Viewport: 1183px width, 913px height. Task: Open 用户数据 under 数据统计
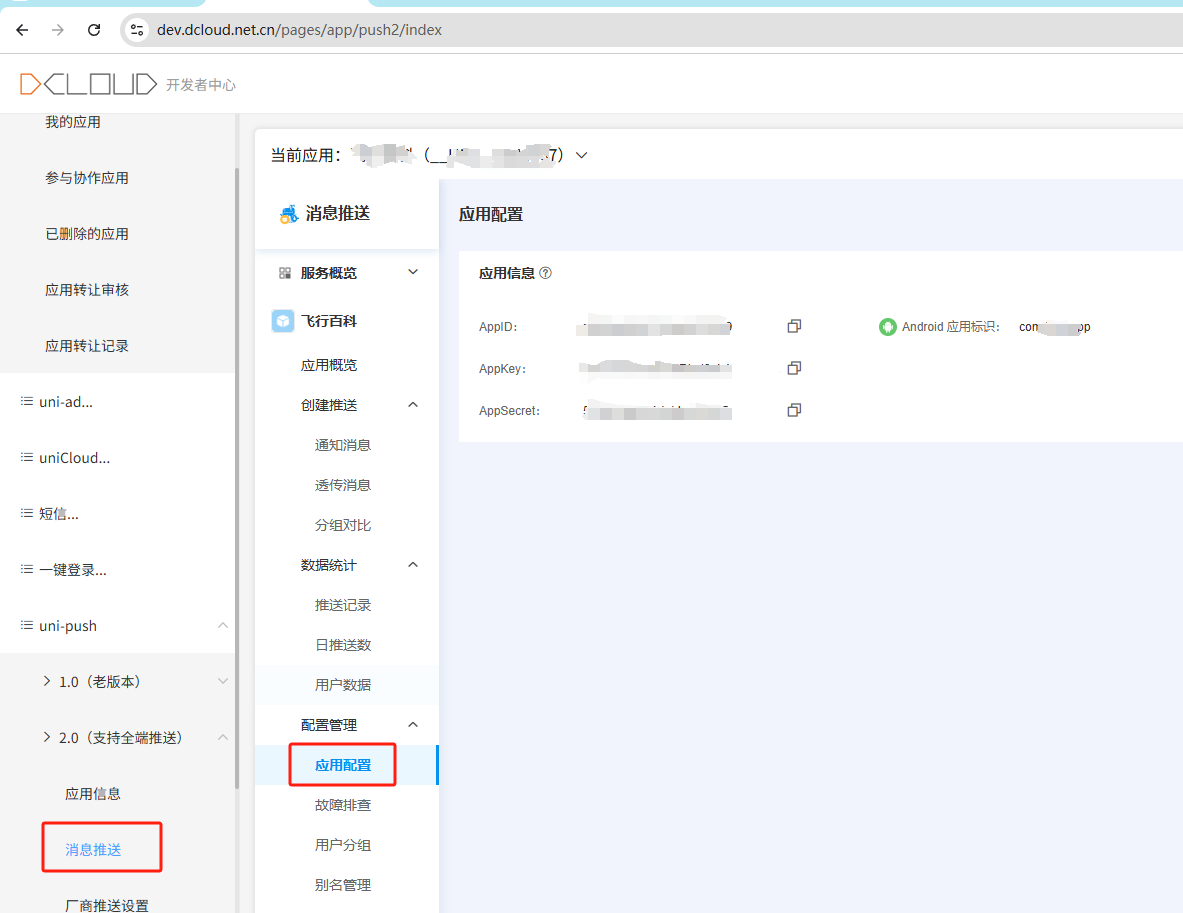343,685
